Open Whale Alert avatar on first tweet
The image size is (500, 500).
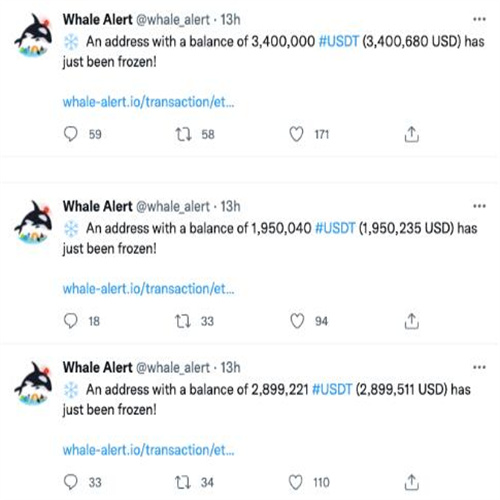pyautogui.click(x=33, y=35)
